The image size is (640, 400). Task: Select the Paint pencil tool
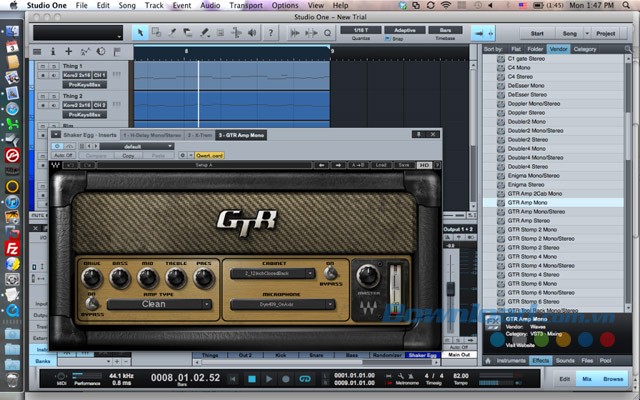[x=204, y=33]
